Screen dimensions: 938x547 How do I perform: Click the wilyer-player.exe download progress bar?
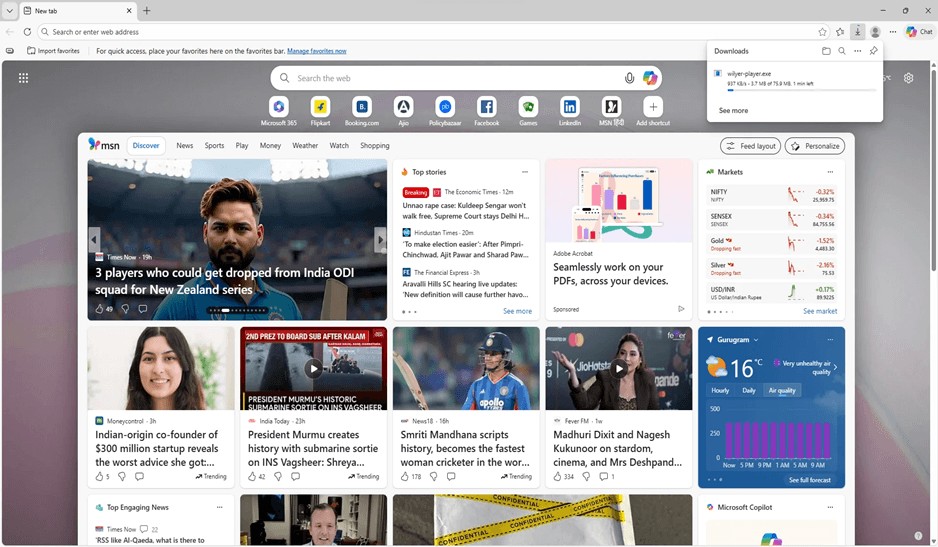click(801, 90)
